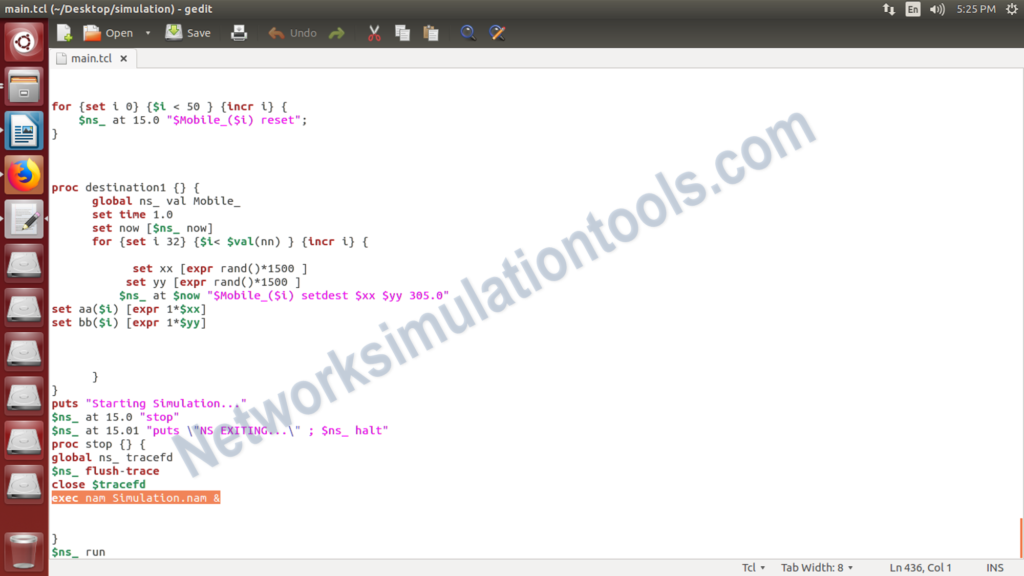Cut the selected text

coord(374,32)
